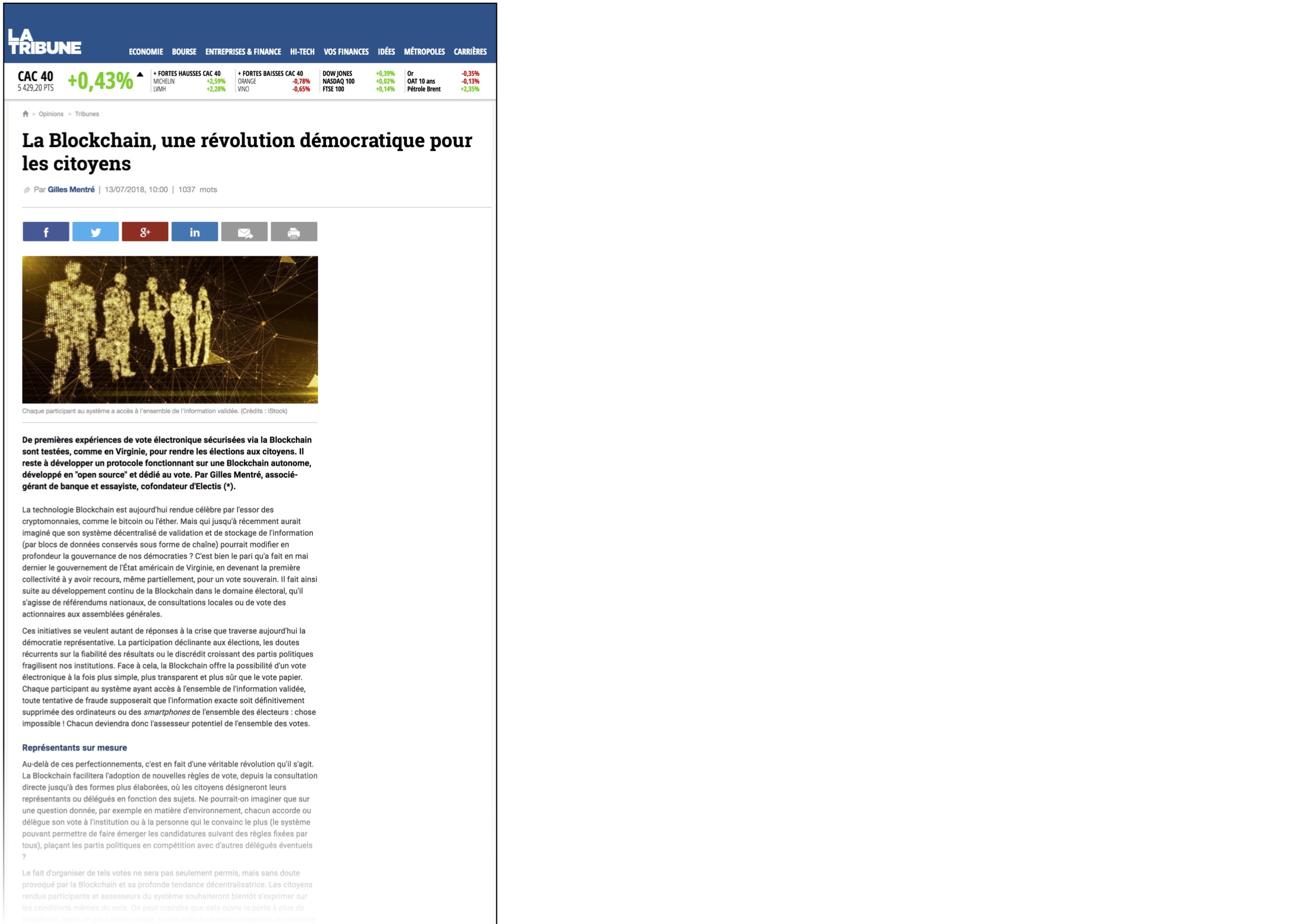This screenshot has width=1308, height=924.
Task: Open the article's golden silhouettes image
Action: pos(170,329)
